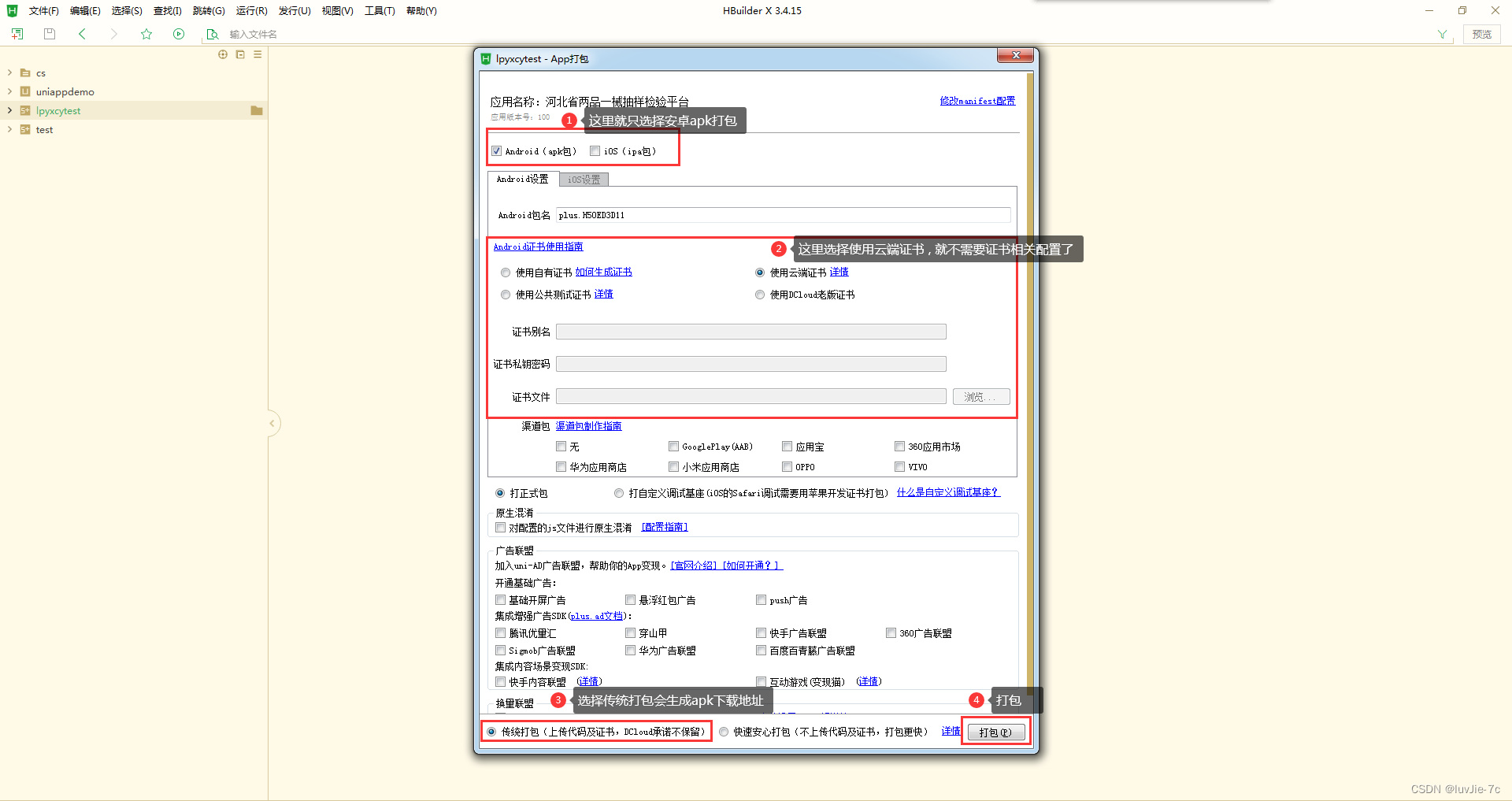The image size is (1512, 801).
Task: Click inside the 证书别名 input field
Action: tap(750, 331)
